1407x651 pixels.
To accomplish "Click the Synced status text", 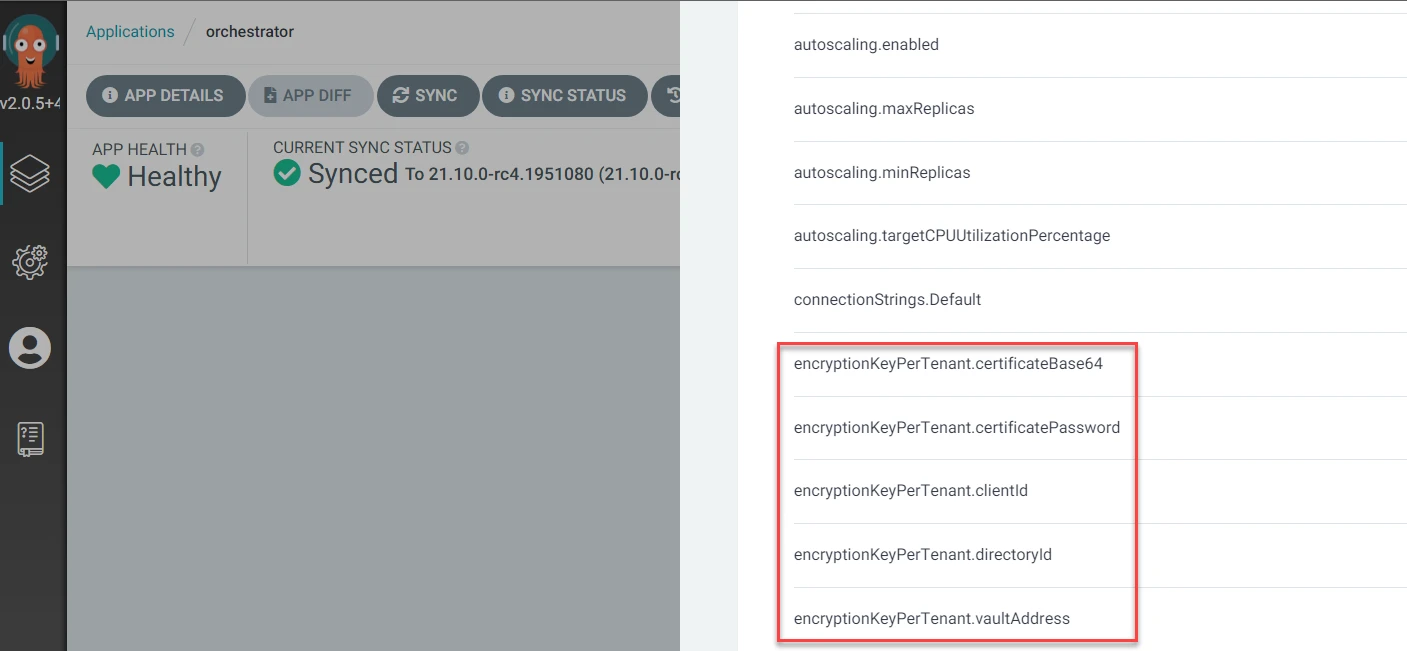I will pos(353,174).
